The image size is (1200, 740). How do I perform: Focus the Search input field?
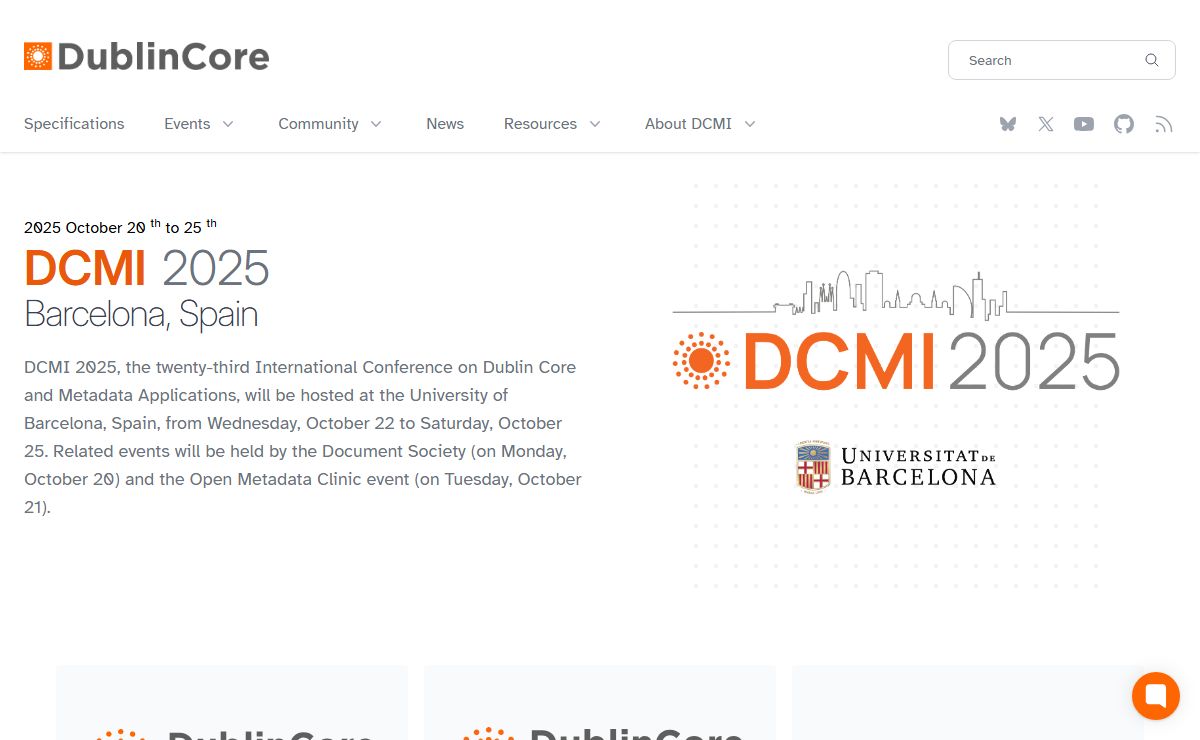(x=1062, y=60)
